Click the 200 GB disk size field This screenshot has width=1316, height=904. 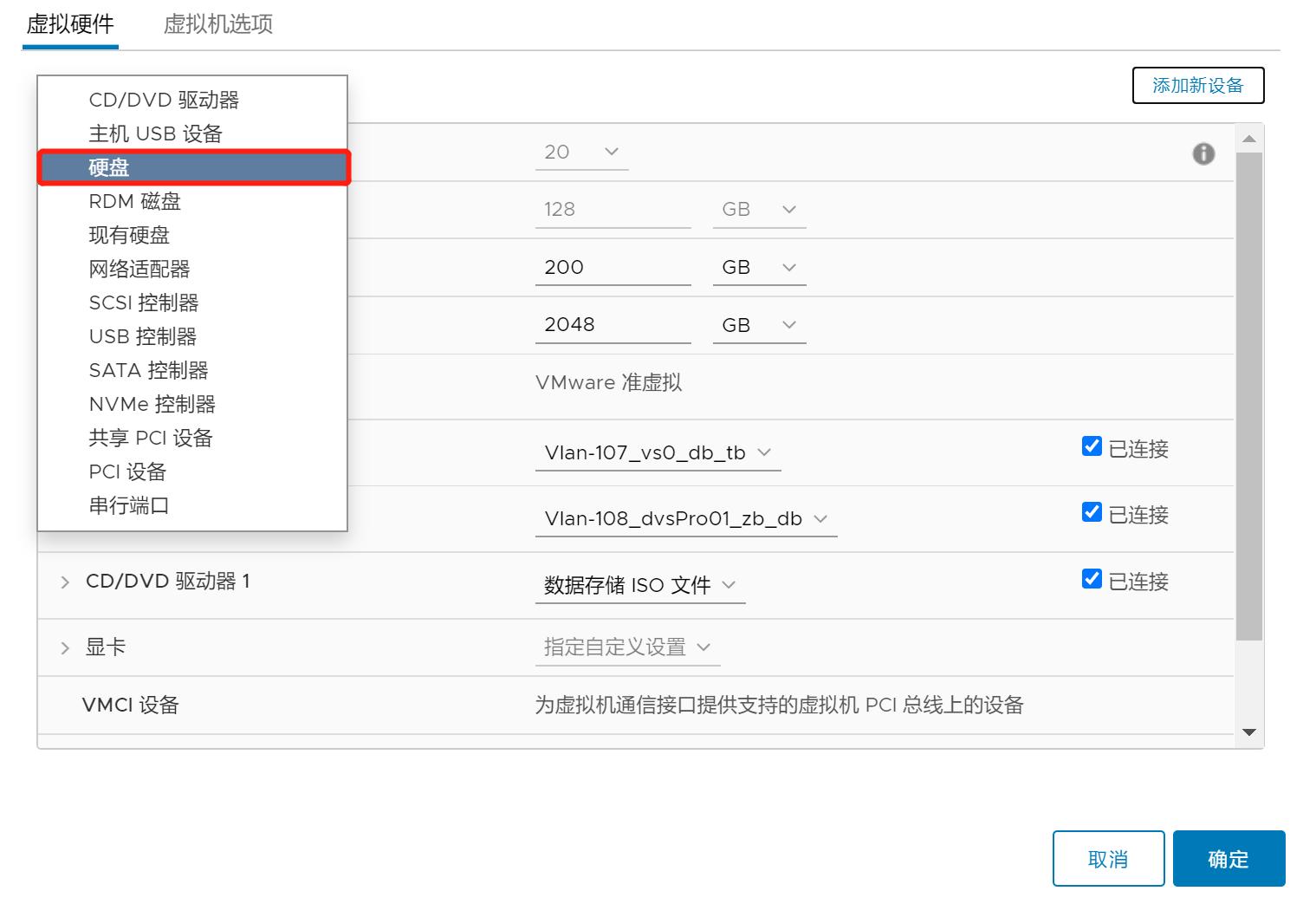click(x=613, y=267)
